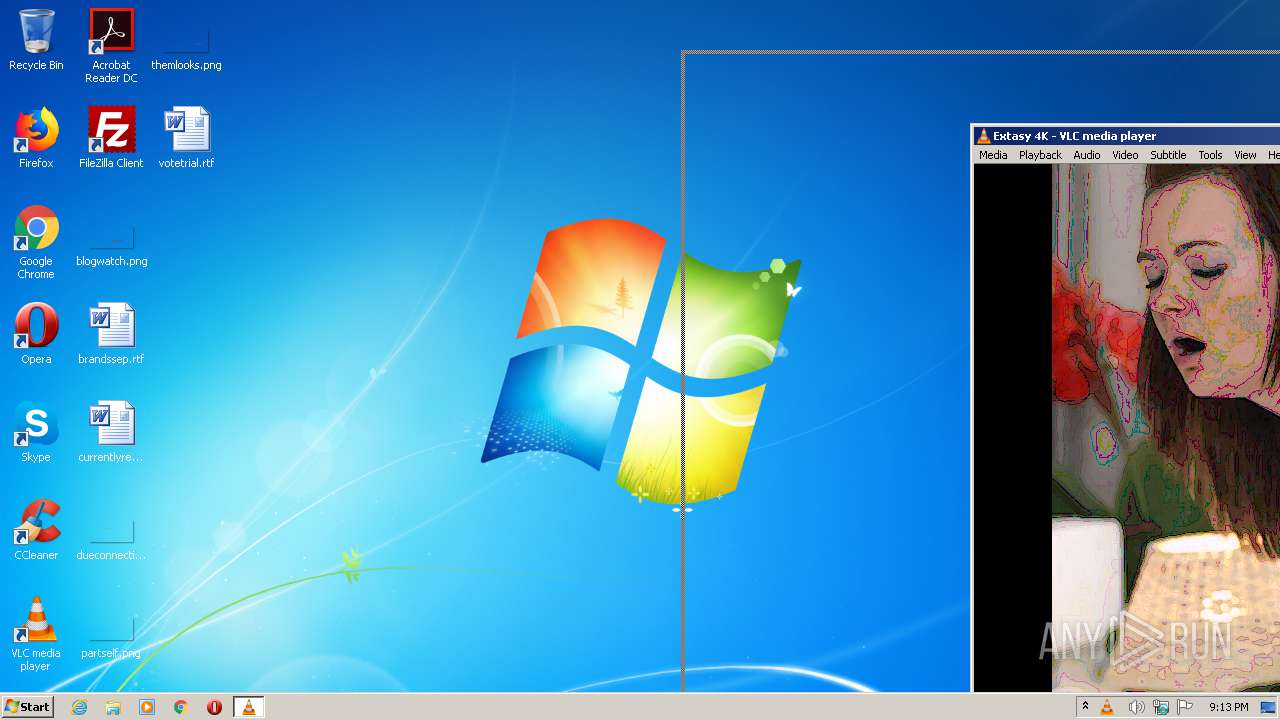Screen dimensions: 1280x720
Task: Open VLC Video menu
Action: pos(1125,155)
